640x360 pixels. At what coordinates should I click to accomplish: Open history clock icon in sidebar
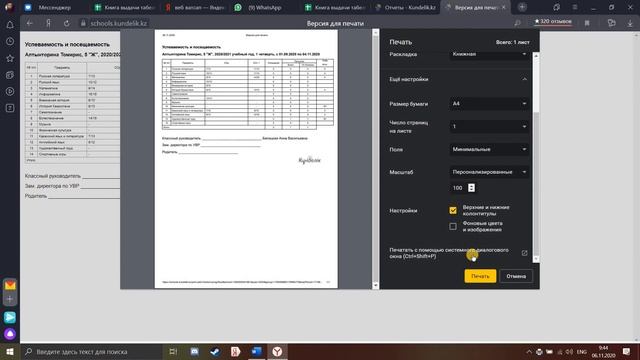10,42
